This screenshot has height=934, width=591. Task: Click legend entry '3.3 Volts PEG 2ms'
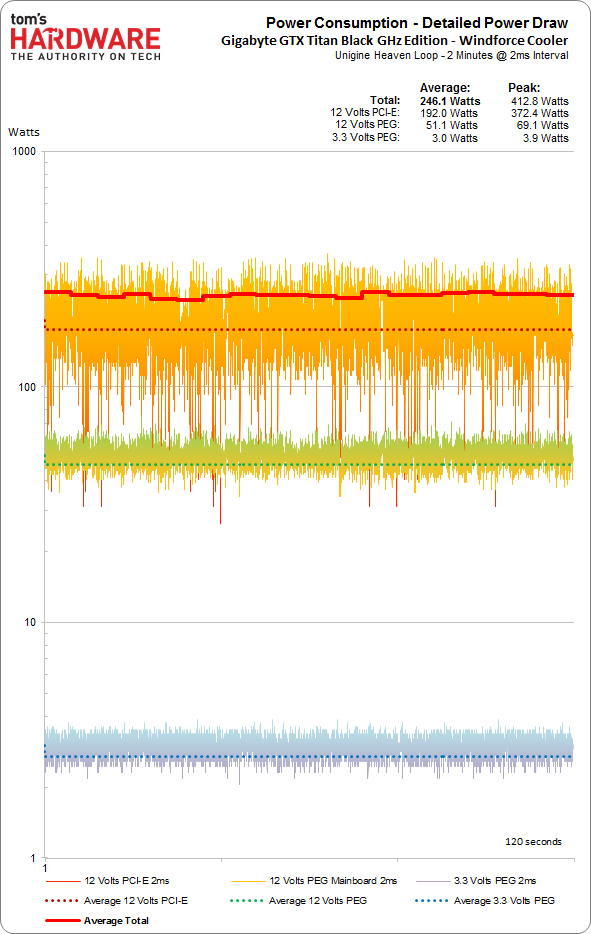pos(475,880)
